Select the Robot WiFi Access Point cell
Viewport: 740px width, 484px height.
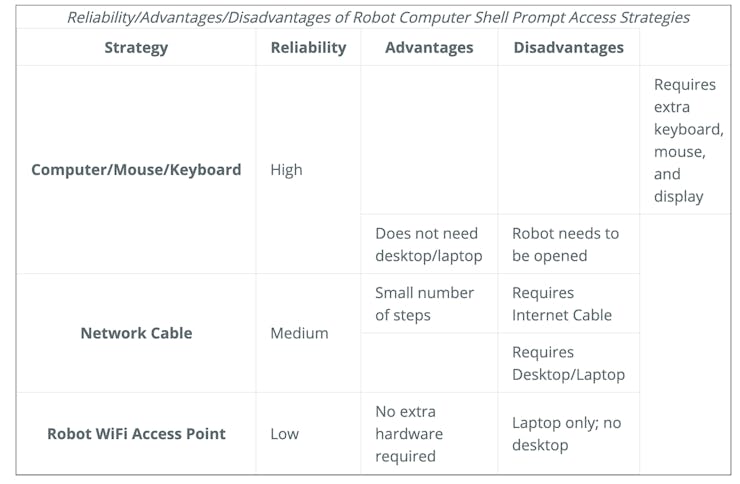[x=136, y=433]
